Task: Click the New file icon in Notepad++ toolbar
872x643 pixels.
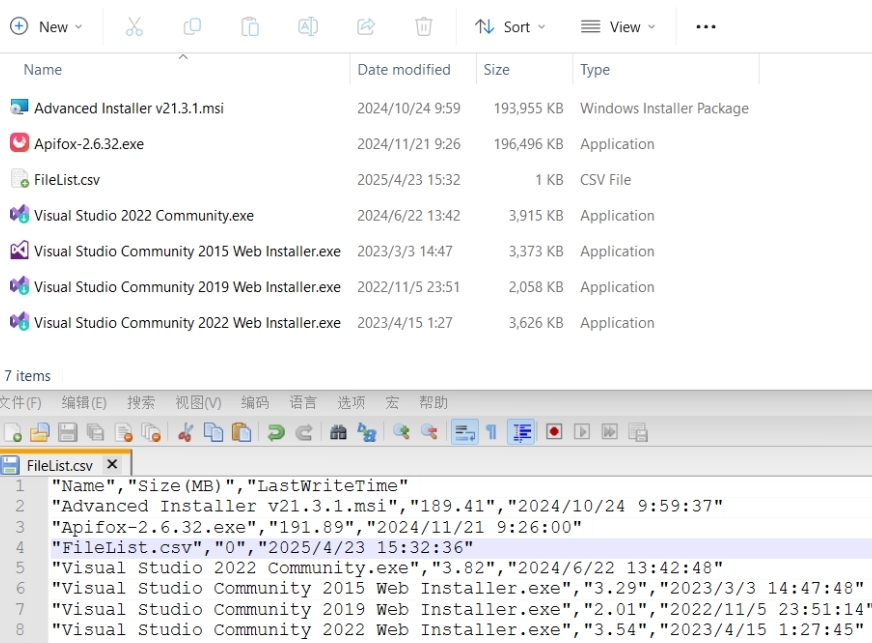Action: pos(12,432)
